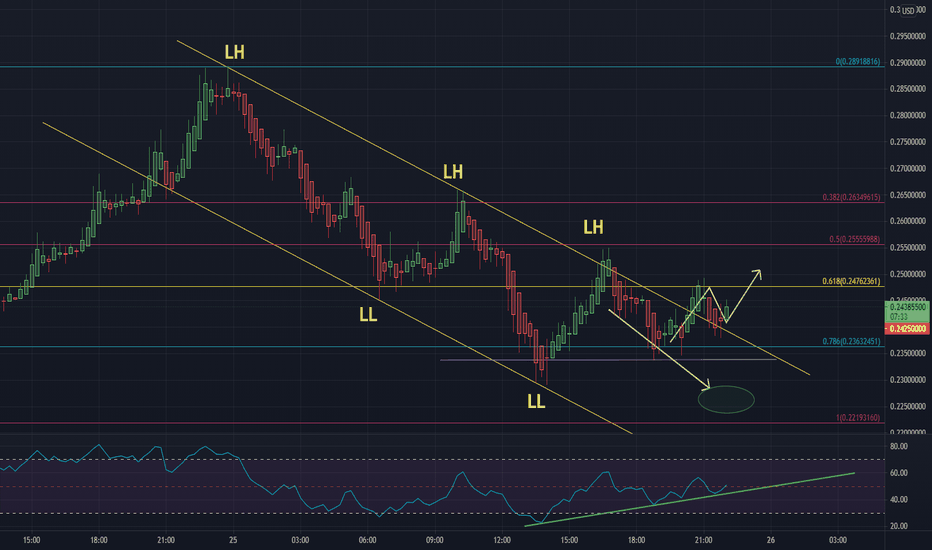The image size is (932, 550).
Task: Select the purple horizontal support line
Action: (x=608, y=360)
